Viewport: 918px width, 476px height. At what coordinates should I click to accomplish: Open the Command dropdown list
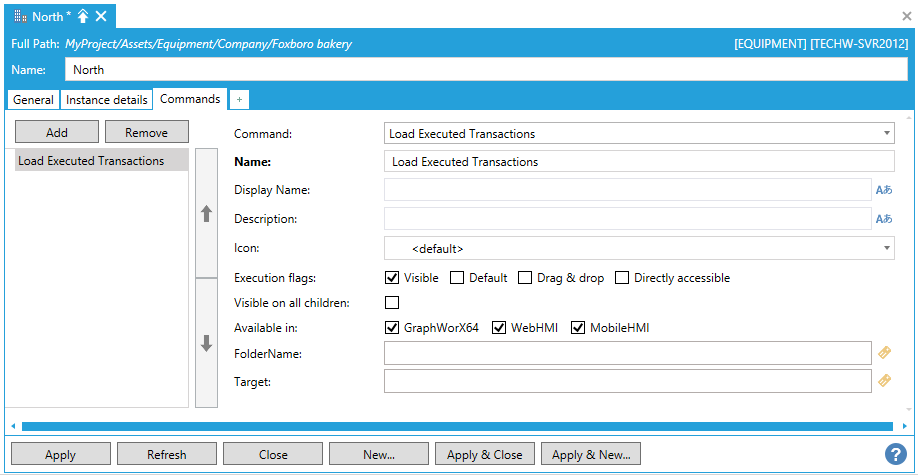tap(888, 134)
